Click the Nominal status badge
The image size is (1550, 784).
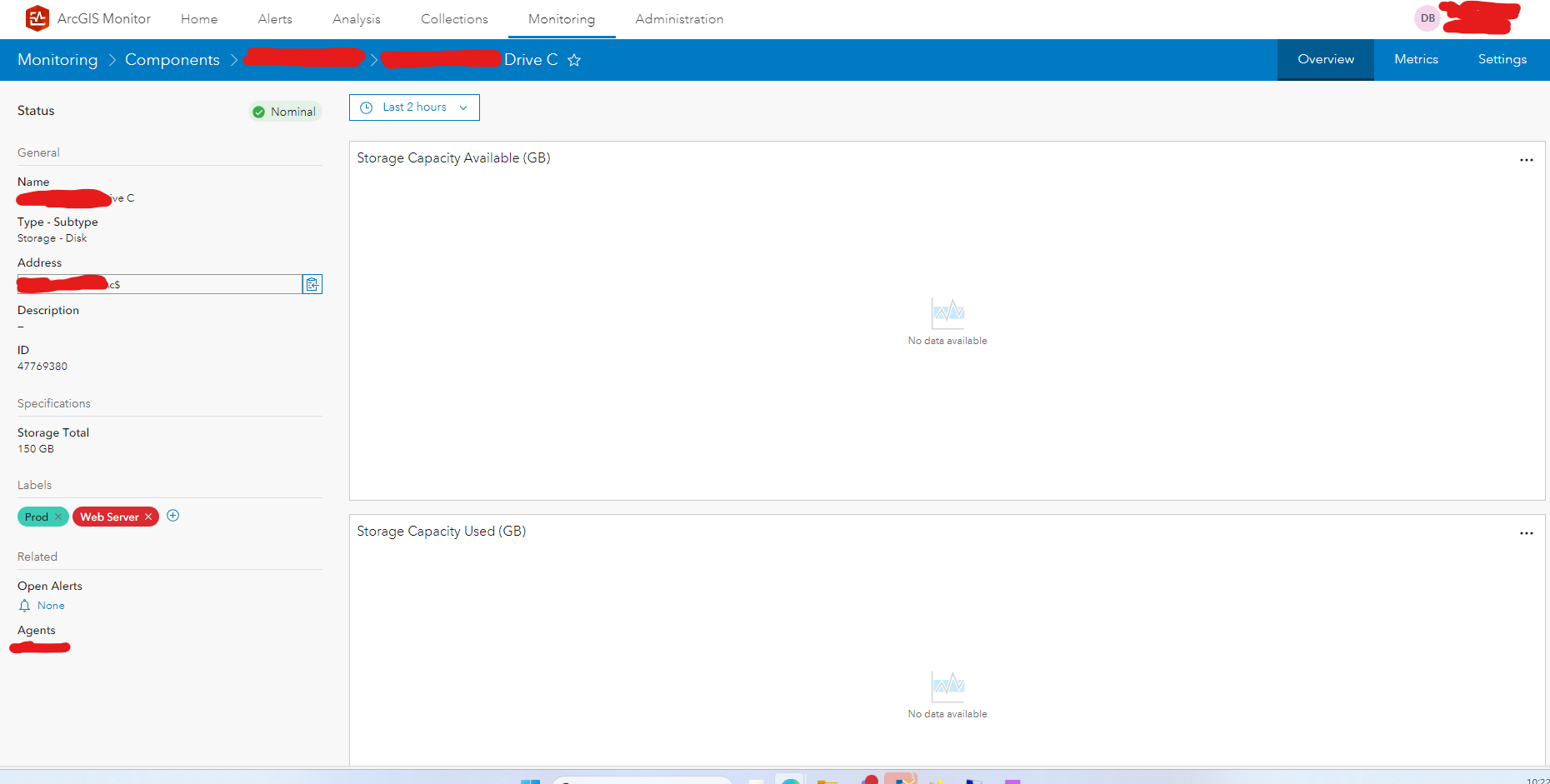tap(285, 112)
